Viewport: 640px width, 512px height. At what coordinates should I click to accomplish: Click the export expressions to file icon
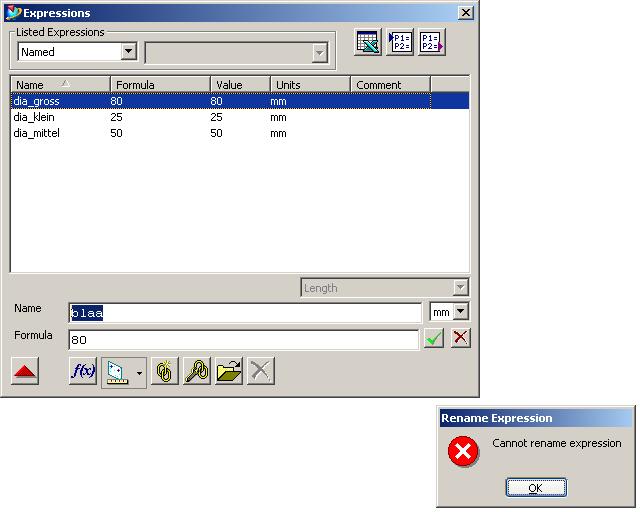(x=431, y=42)
